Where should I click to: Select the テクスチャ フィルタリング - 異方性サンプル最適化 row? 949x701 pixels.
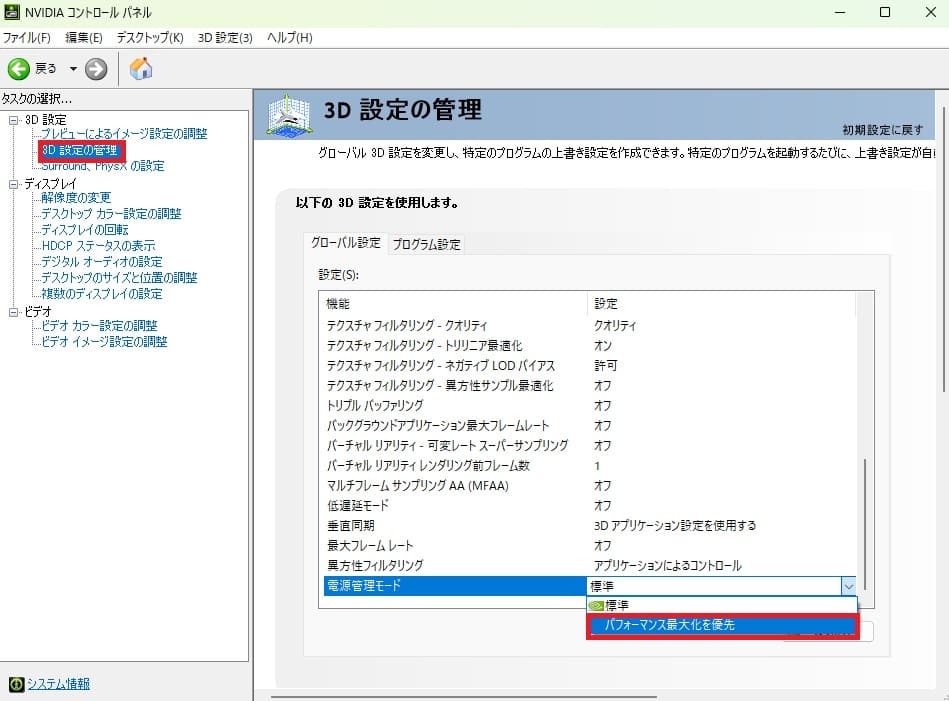(x=589, y=386)
